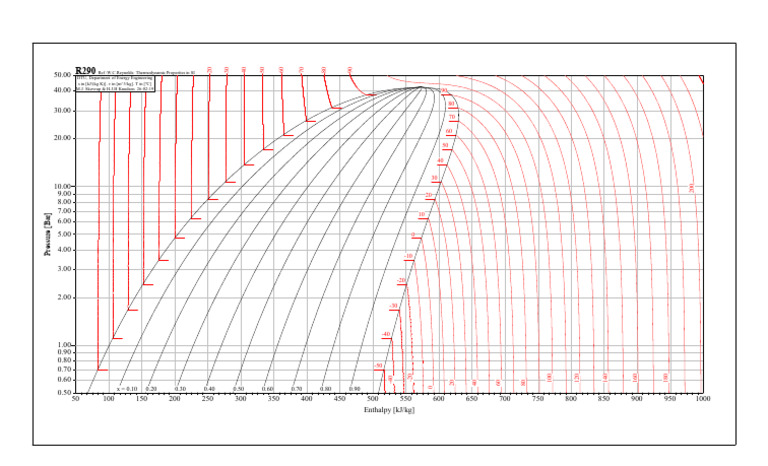Viewport: 768px width, 466px height.
Task: Select the 50.00 pressure axis tick label
Action: [x=62, y=75]
